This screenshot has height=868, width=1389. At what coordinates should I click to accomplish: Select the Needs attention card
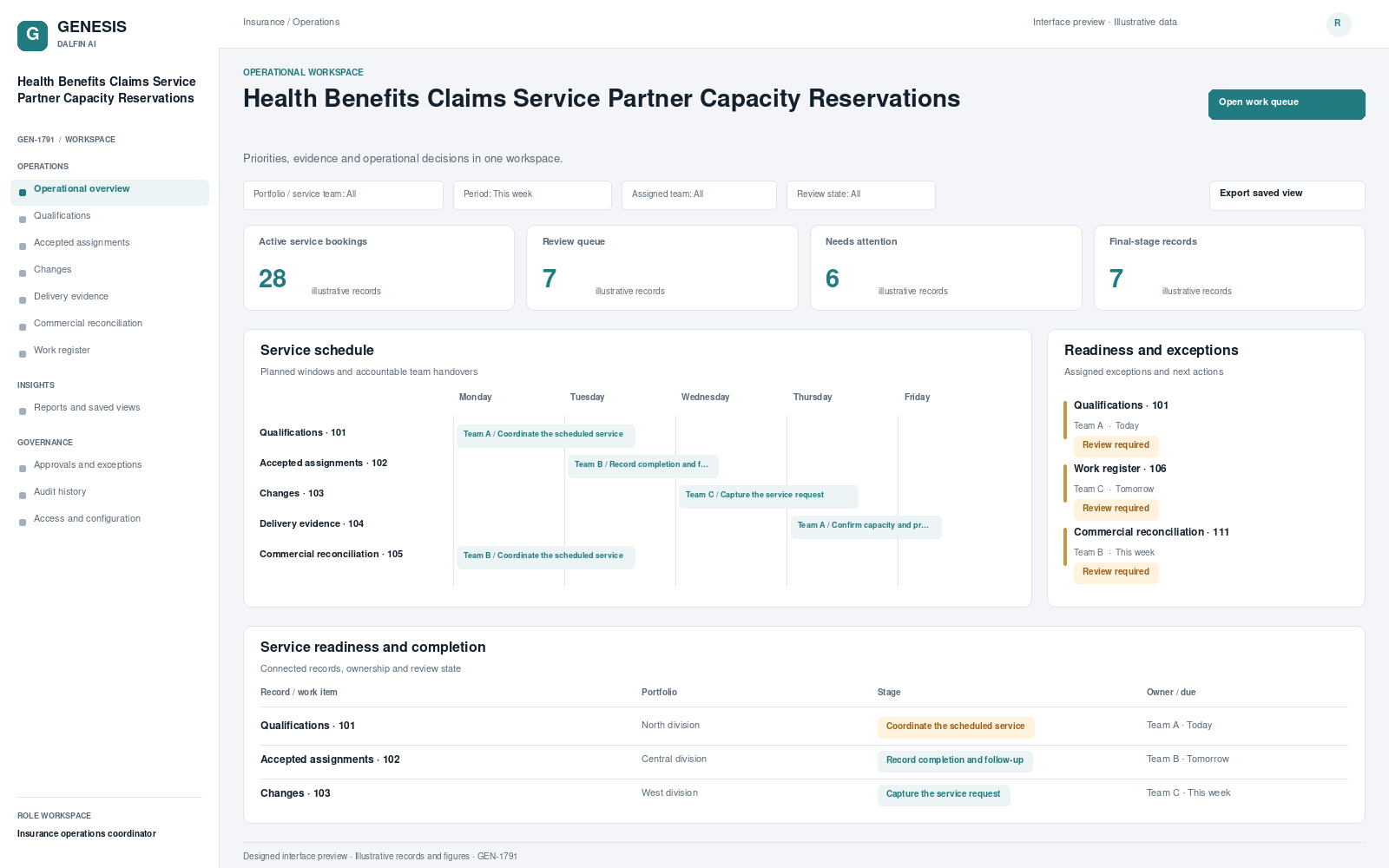[946, 267]
